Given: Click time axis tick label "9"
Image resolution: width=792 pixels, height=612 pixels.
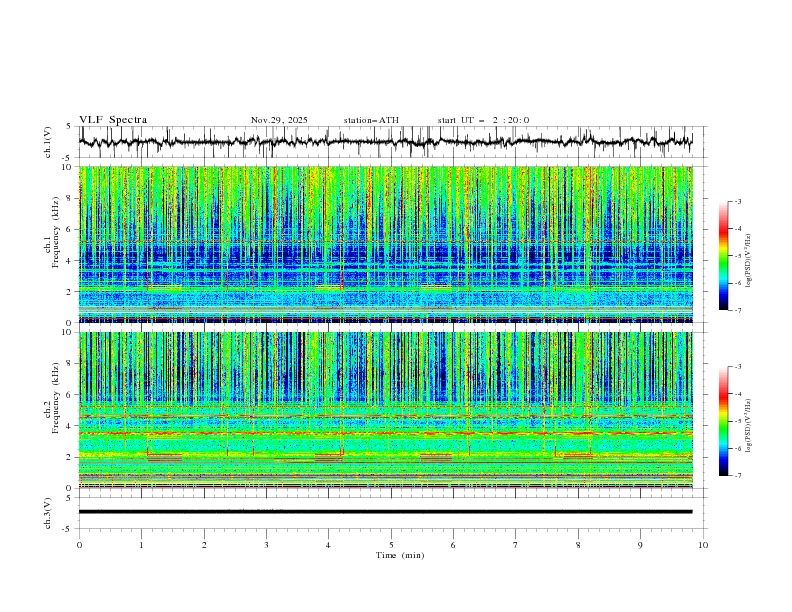Looking at the screenshot, I should point(640,545).
